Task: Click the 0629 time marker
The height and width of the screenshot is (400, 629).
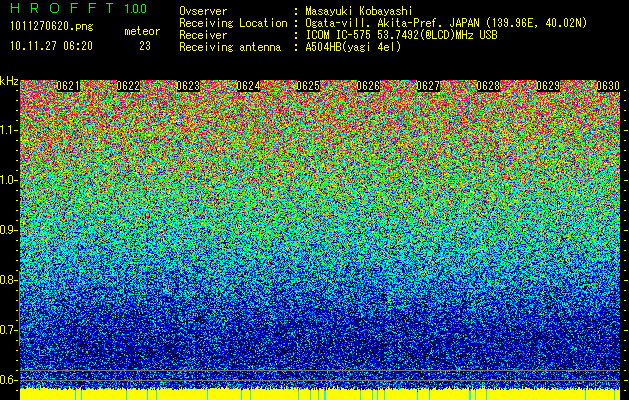Action: tap(548, 86)
